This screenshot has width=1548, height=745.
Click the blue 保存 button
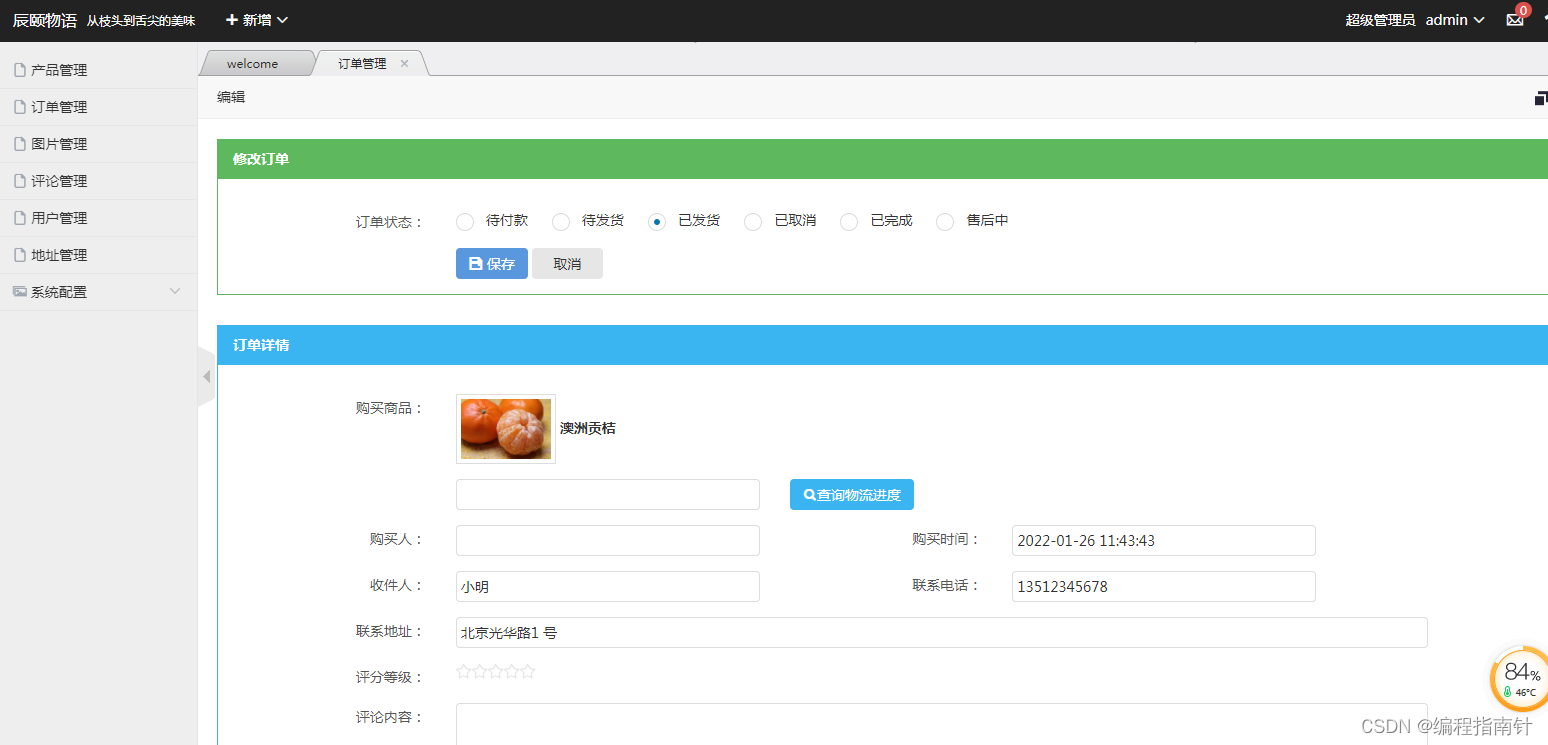[x=492, y=264]
